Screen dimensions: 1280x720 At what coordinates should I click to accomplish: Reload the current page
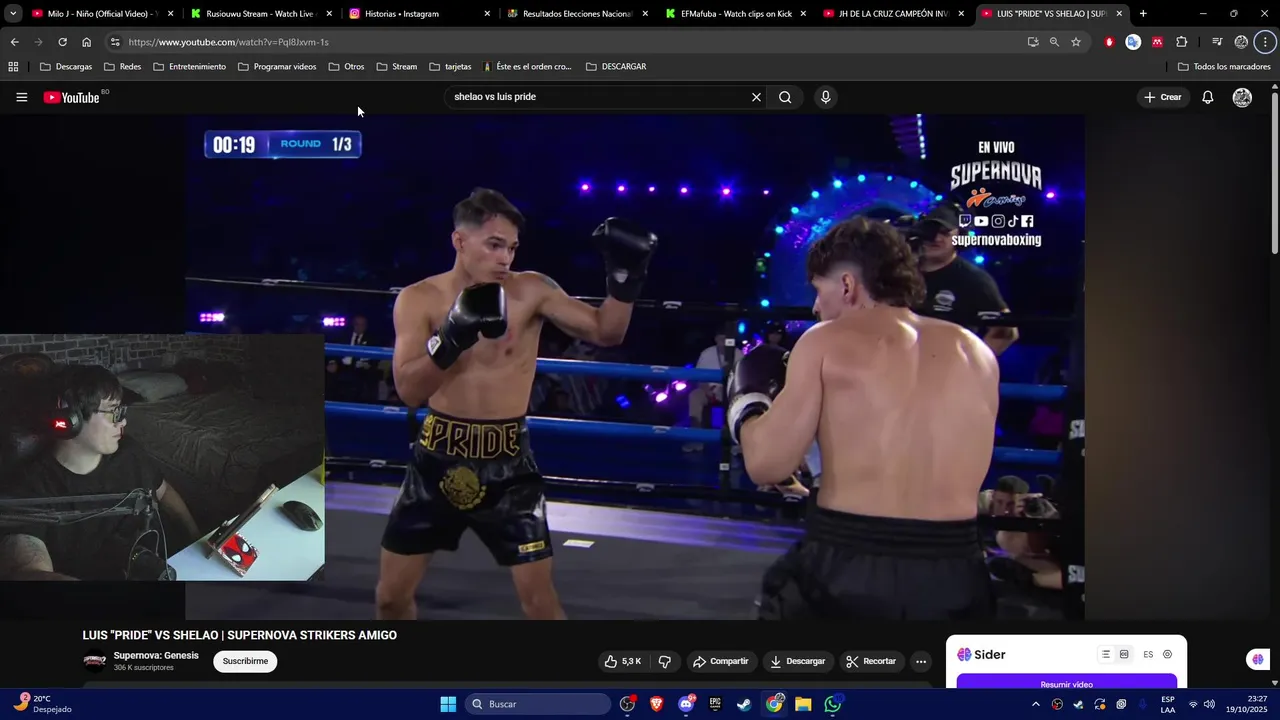click(62, 42)
